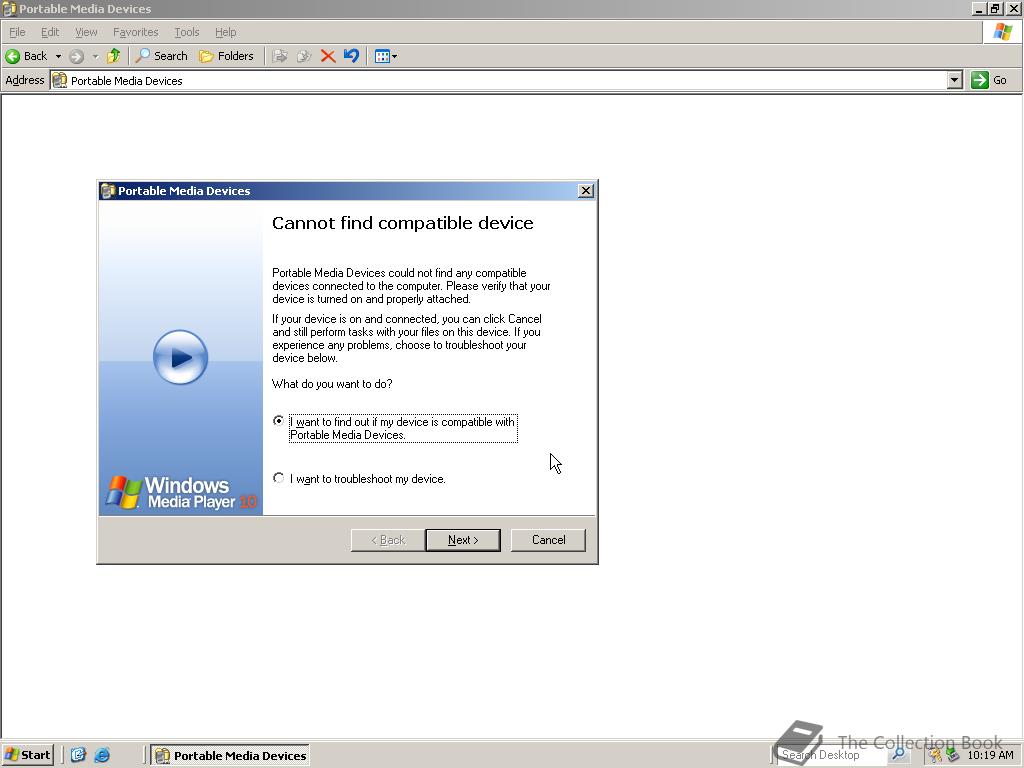The height and width of the screenshot is (768, 1024).
Task: Select the device compatibility radio option
Action: click(x=279, y=421)
